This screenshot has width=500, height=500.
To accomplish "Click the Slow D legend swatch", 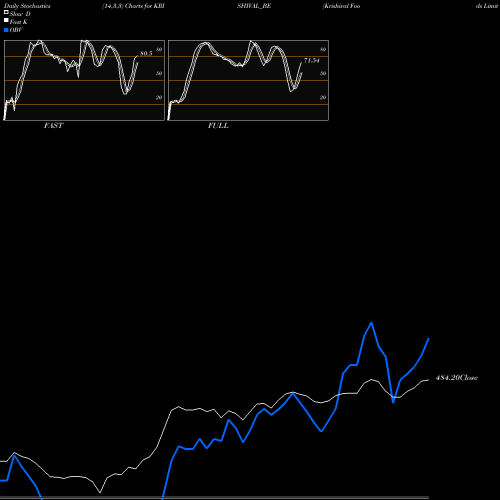I will [6, 12].
